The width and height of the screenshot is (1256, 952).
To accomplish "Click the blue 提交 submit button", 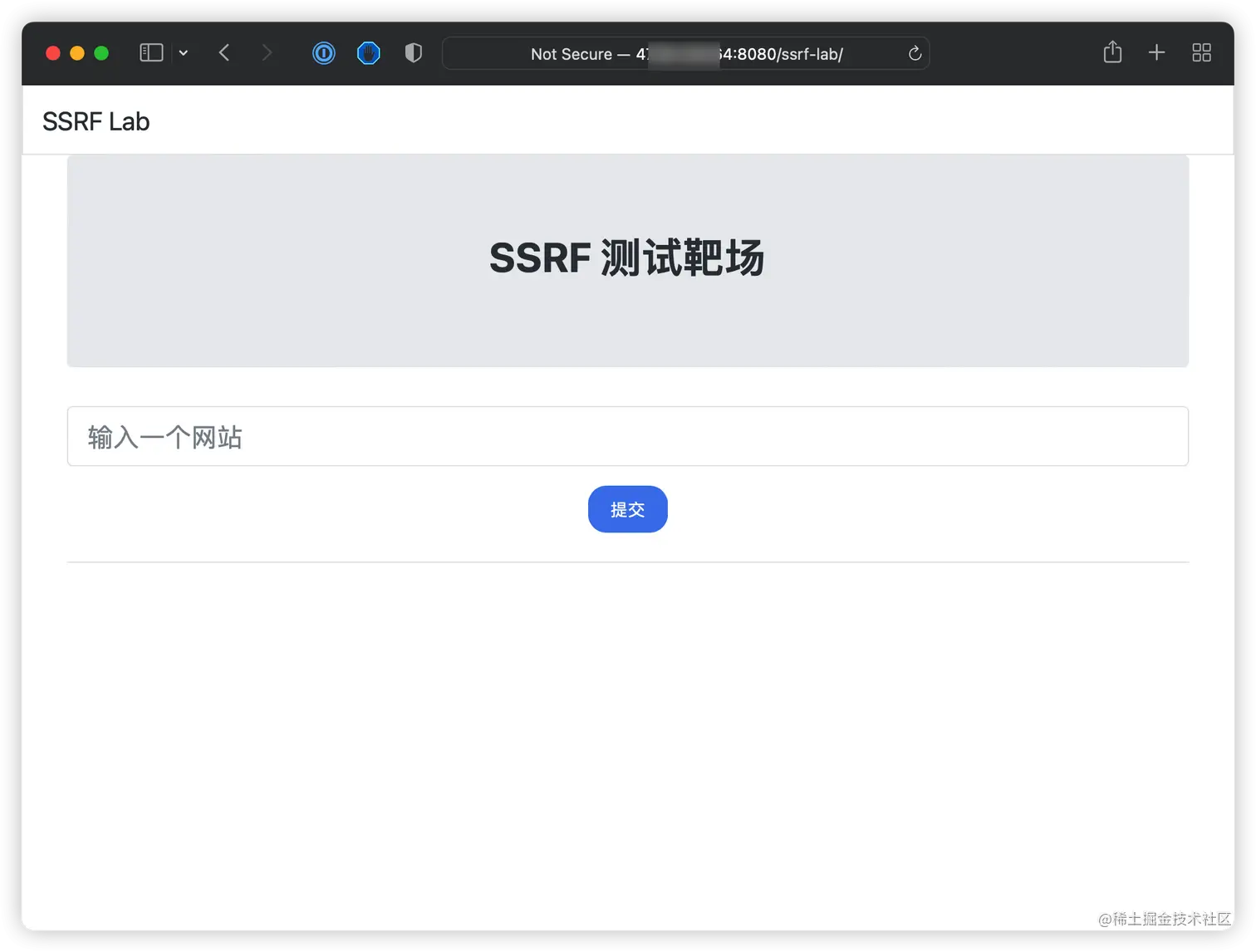I will 628,509.
